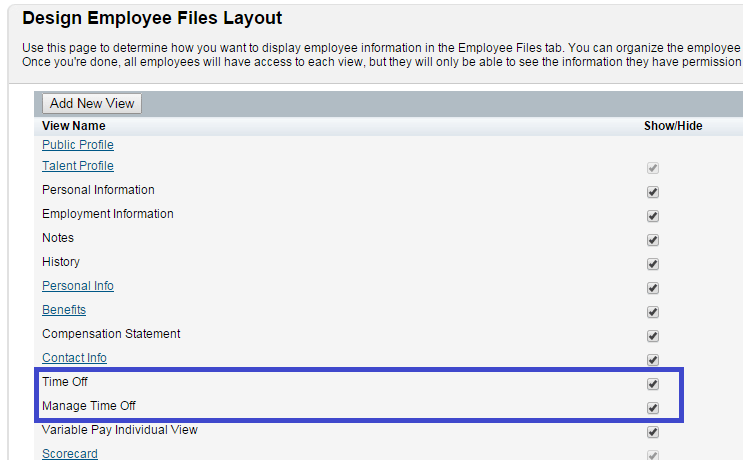Open the Benefits view link
The image size is (743, 460).
point(64,310)
